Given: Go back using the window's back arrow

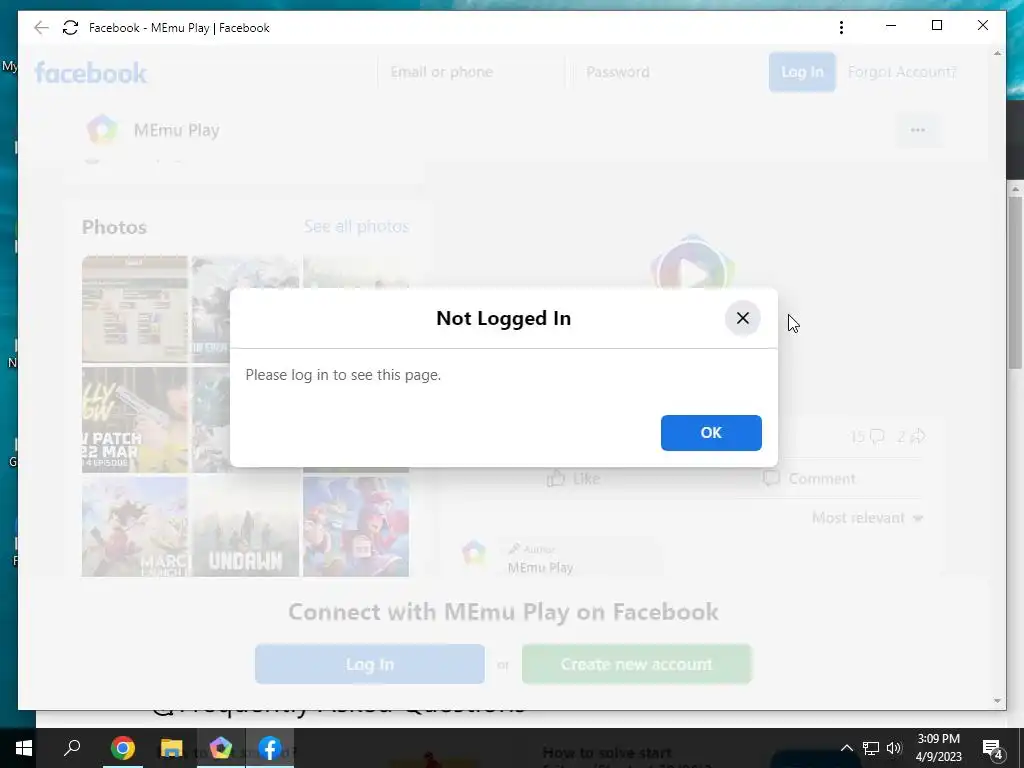Looking at the screenshot, I should point(41,27).
